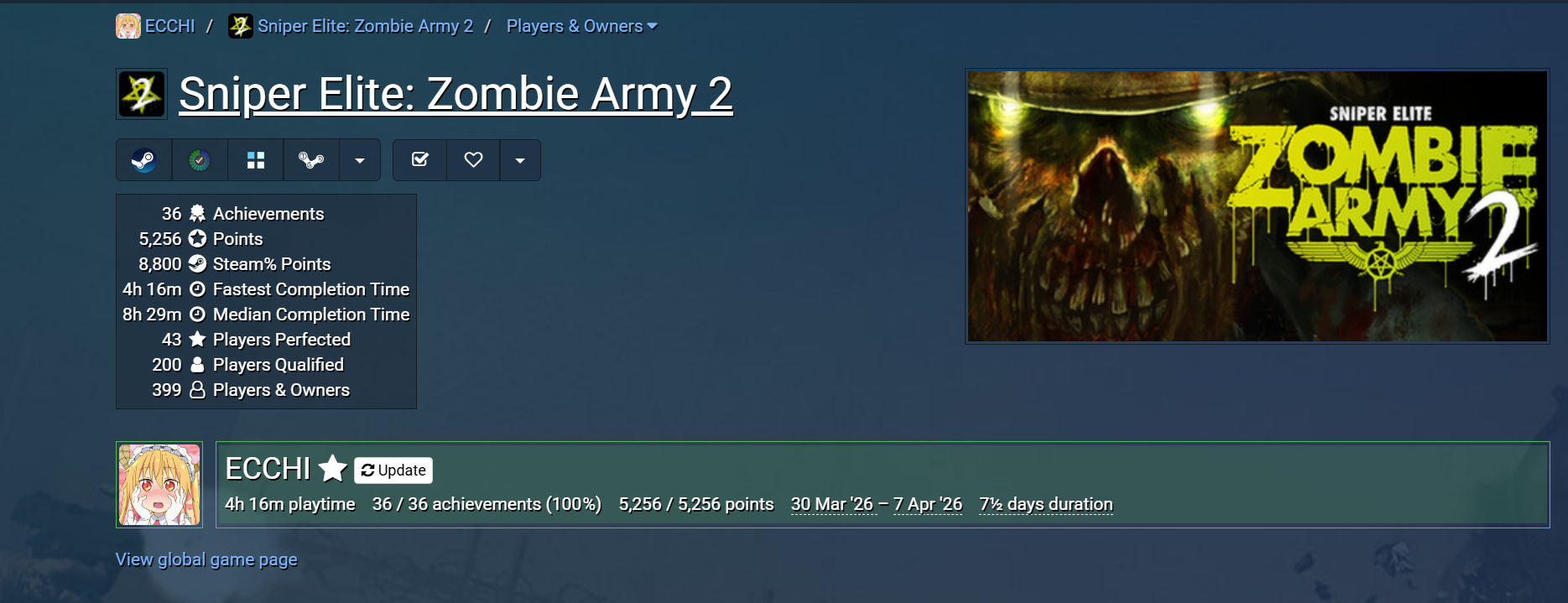The width and height of the screenshot is (1568, 603).
Task: Click the game icon beside the title
Action: (x=142, y=94)
